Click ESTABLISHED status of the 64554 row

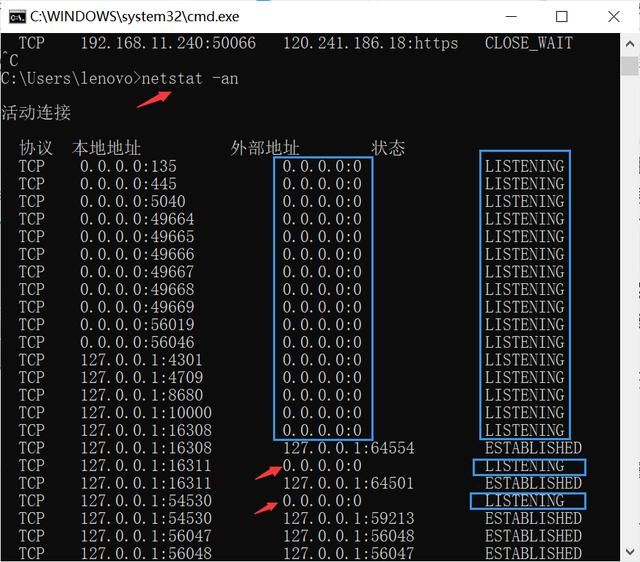click(533, 448)
